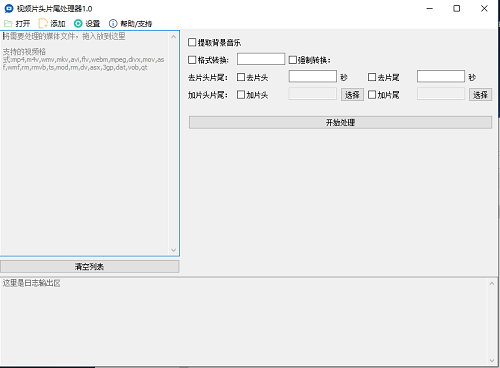Open 设置 via the green gear icon
500x368 pixels.
[78, 24]
